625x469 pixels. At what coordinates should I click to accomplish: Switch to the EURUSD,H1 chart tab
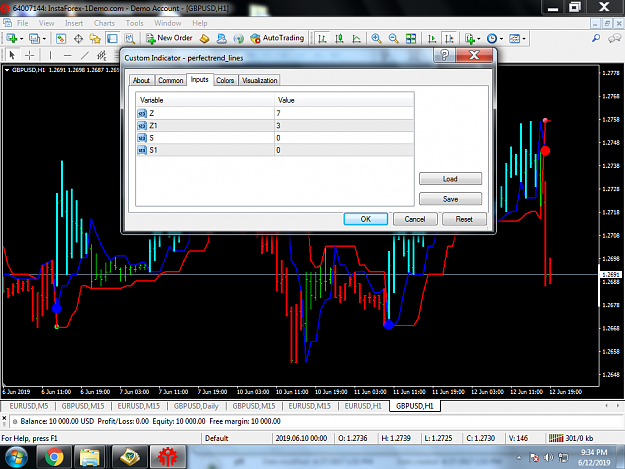pos(363,406)
